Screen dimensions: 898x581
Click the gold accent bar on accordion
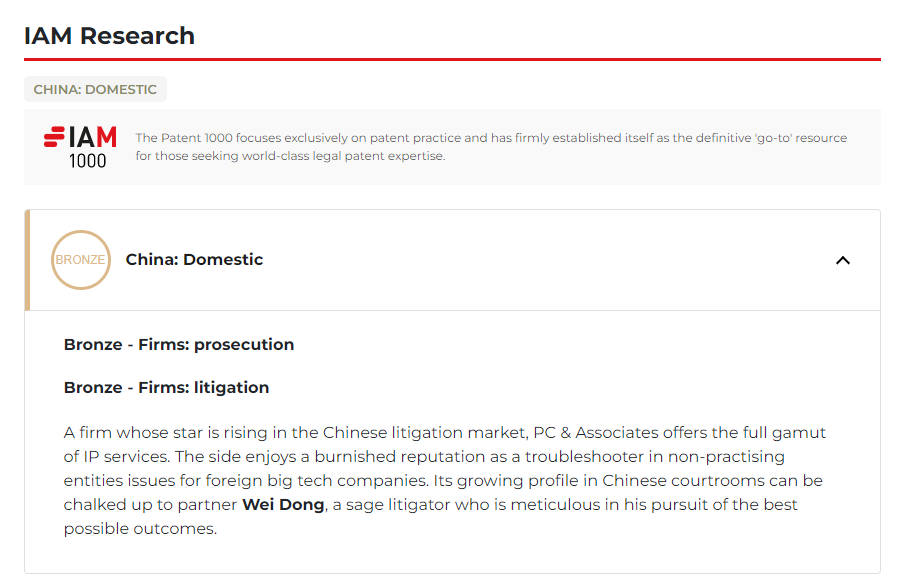27,260
